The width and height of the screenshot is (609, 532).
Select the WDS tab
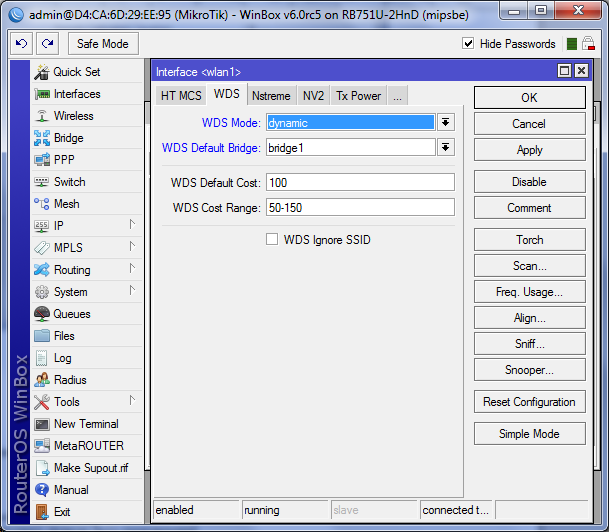tap(227, 94)
